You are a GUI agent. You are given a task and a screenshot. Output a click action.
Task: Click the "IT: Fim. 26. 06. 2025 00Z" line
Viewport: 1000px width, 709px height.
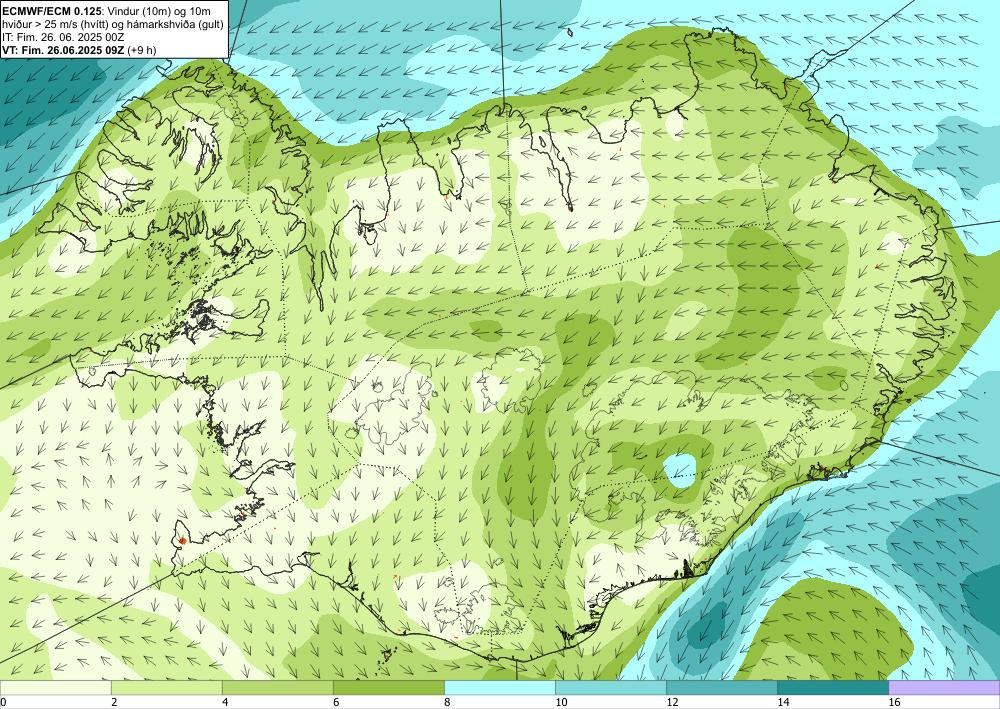click(63, 37)
